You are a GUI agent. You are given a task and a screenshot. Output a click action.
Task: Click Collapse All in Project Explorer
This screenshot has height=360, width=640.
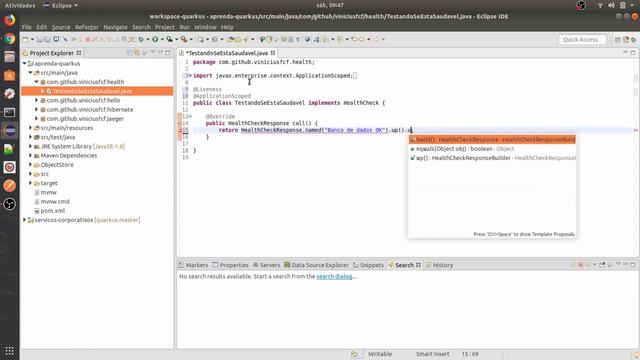pos(130,53)
